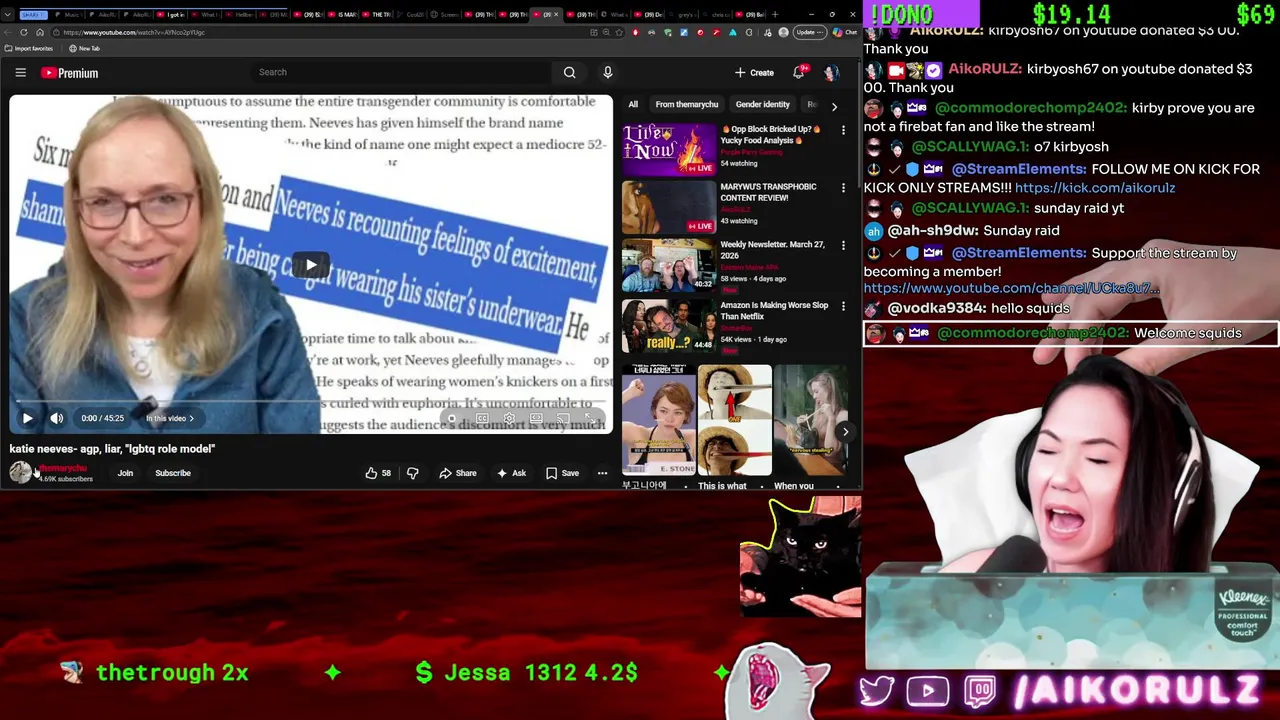Open options for Weekly Newsletter video

click(843, 246)
